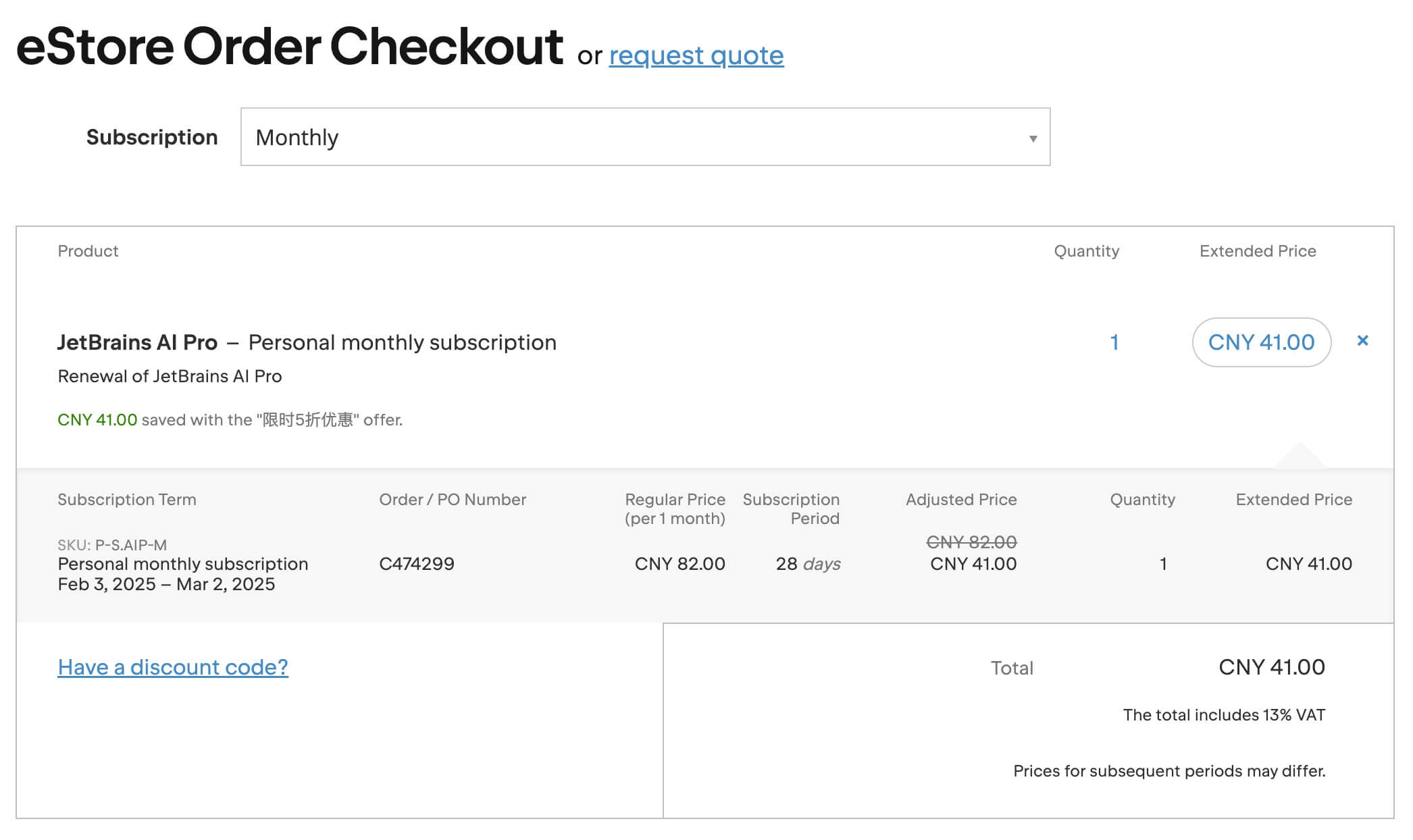Image resolution: width=1413 pixels, height=840 pixels.
Task: Click 'Prices for subsequent periods may differ.' note
Action: pyautogui.click(x=1169, y=771)
